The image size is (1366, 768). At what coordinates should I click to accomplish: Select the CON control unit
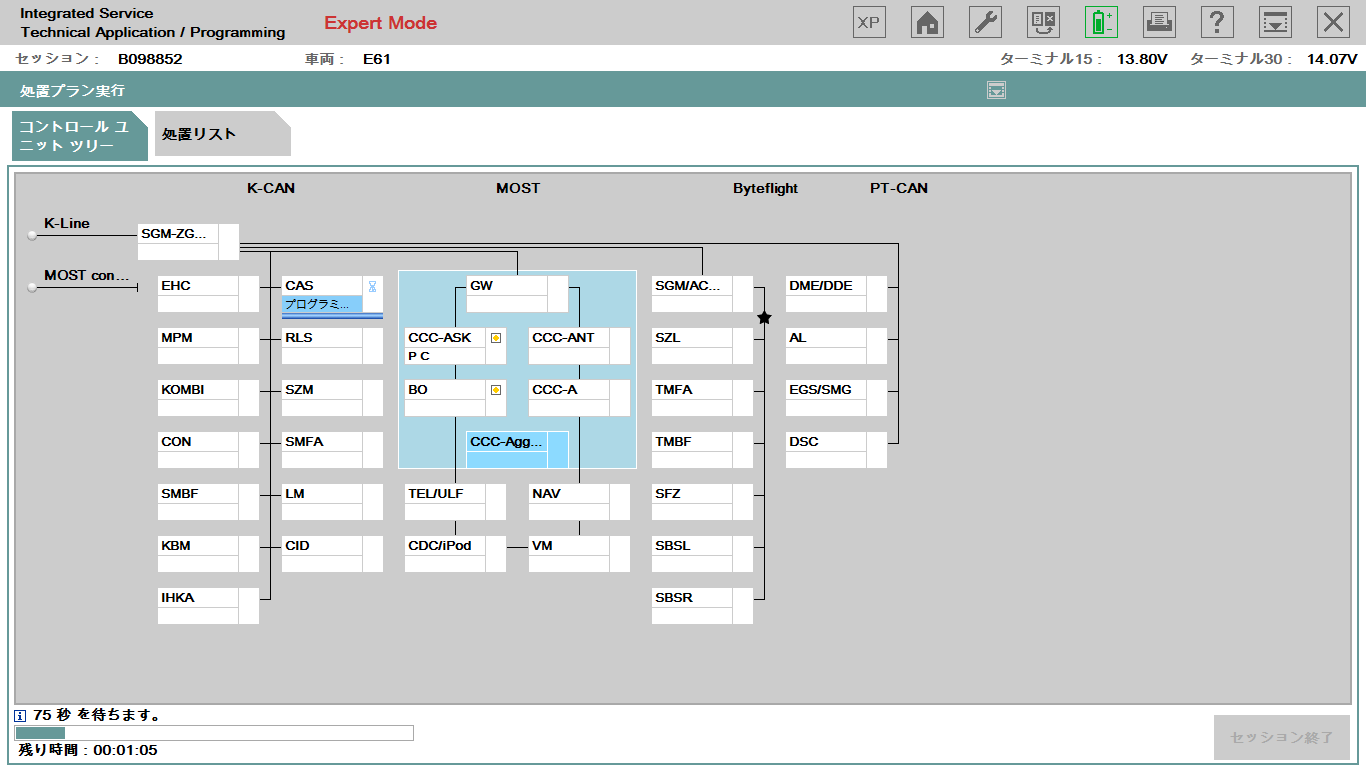click(x=208, y=450)
